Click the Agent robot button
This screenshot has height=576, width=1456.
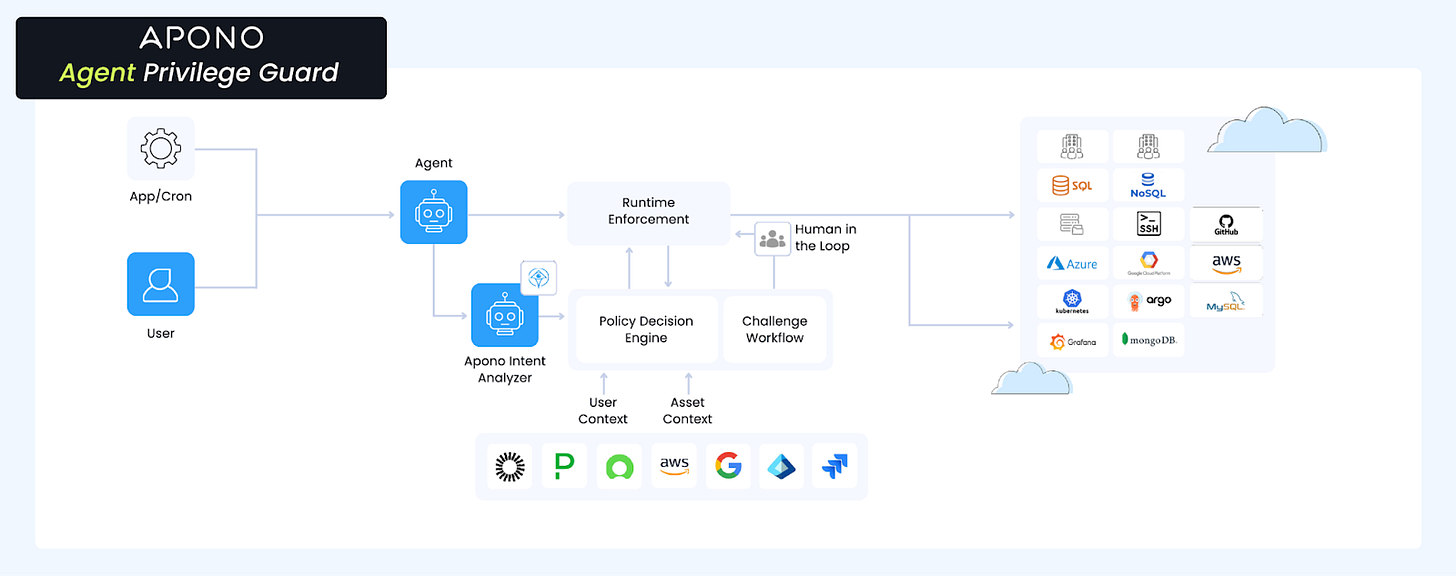(433, 212)
